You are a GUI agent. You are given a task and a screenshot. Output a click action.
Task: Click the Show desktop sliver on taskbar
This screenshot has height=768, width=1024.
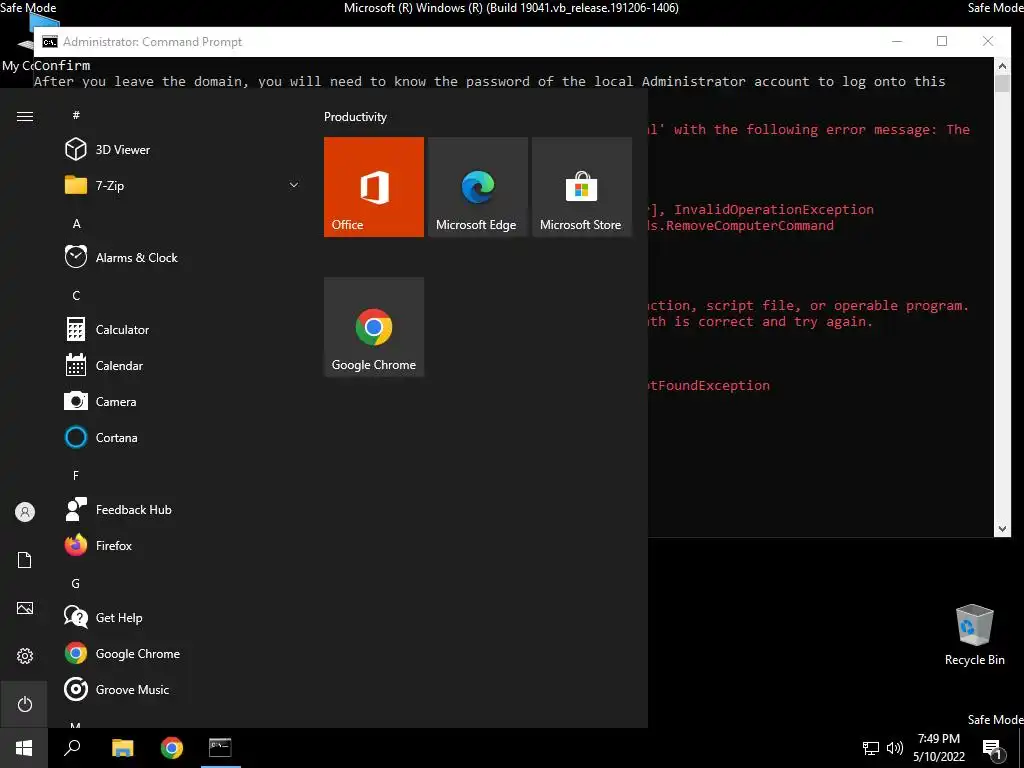pyautogui.click(x=1021, y=748)
